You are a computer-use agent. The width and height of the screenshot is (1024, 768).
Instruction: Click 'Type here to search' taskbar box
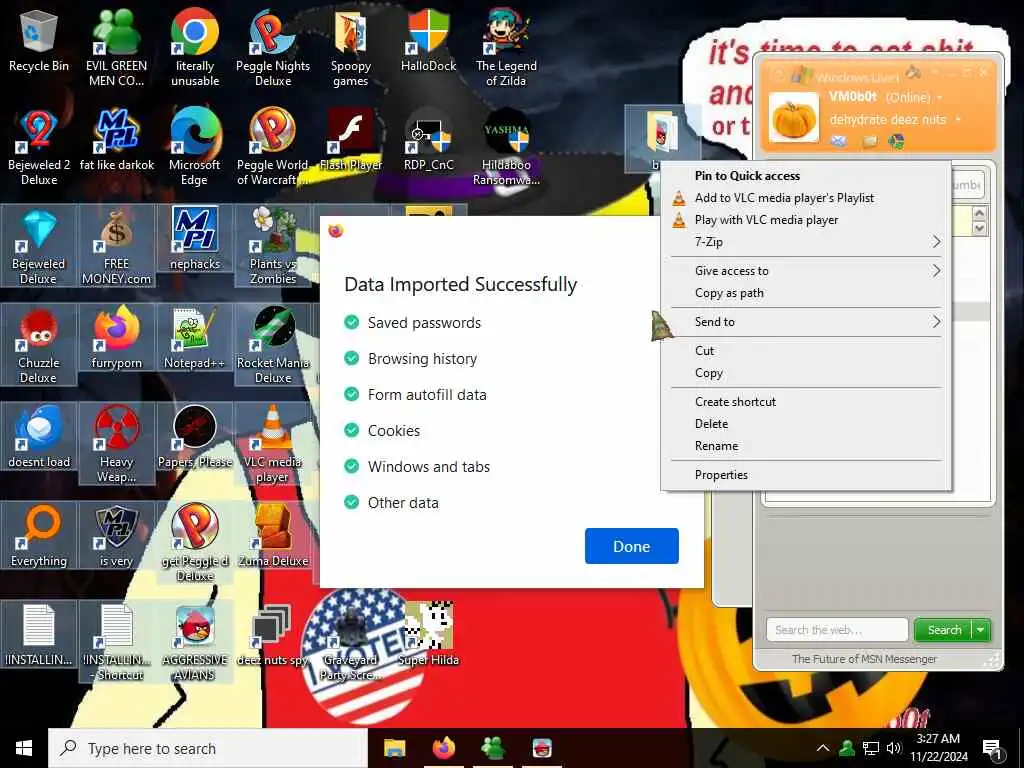click(x=208, y=748)
